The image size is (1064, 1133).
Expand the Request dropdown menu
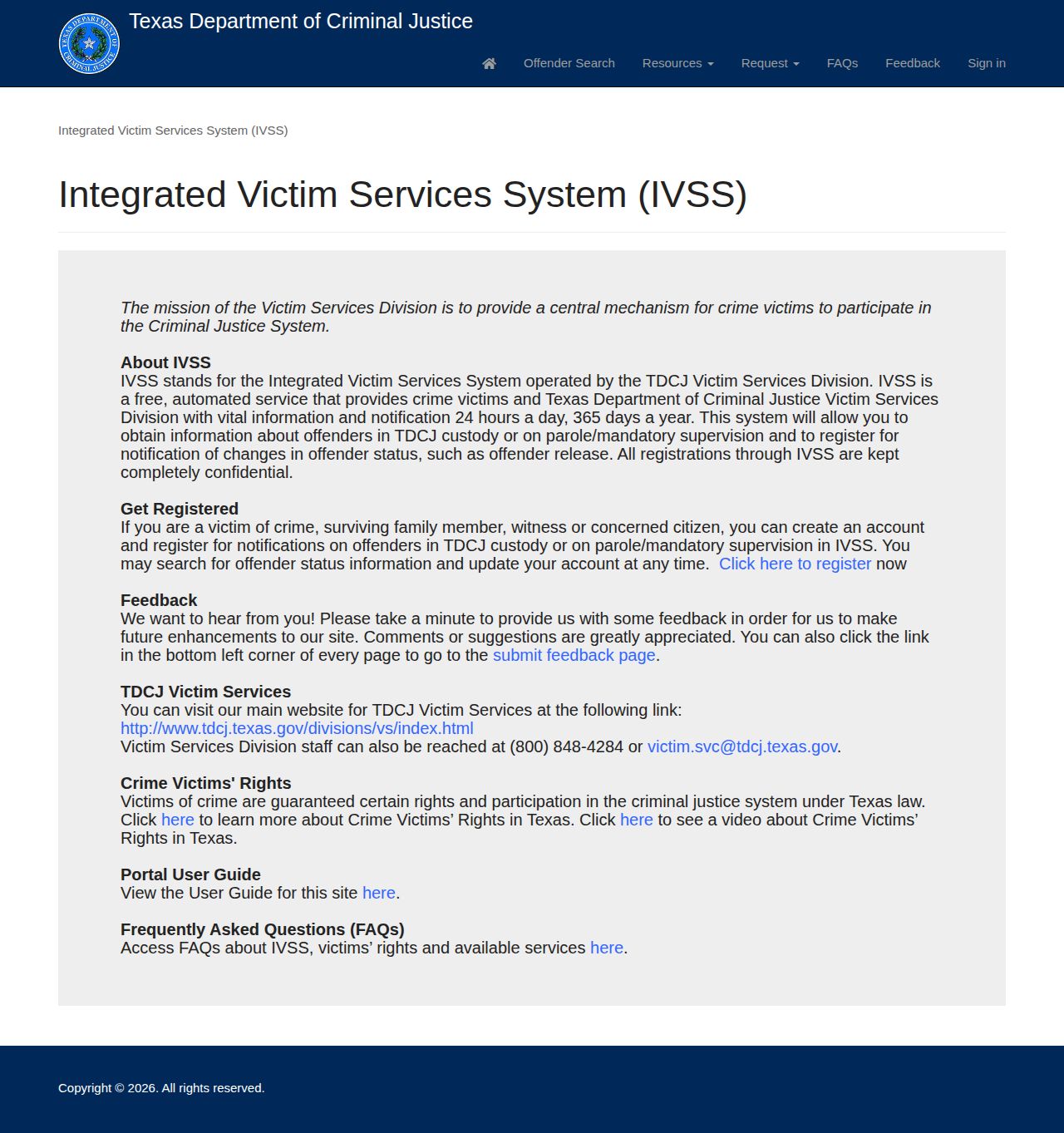point(771,63)
